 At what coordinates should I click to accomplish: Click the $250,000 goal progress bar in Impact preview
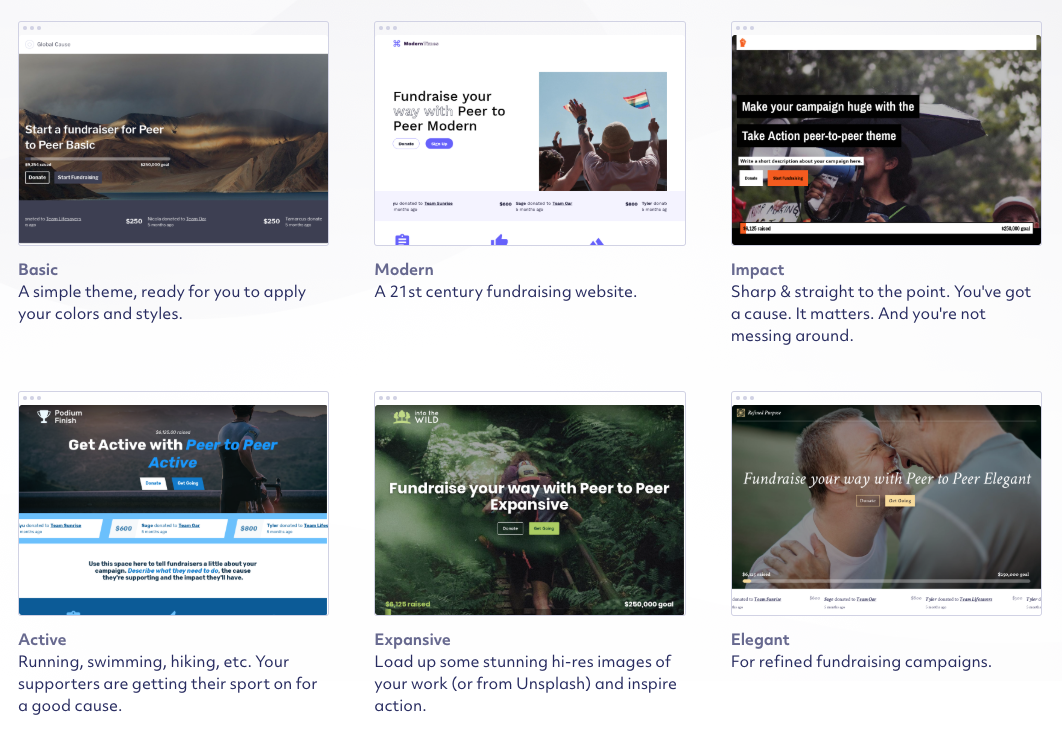click(886, 229)
